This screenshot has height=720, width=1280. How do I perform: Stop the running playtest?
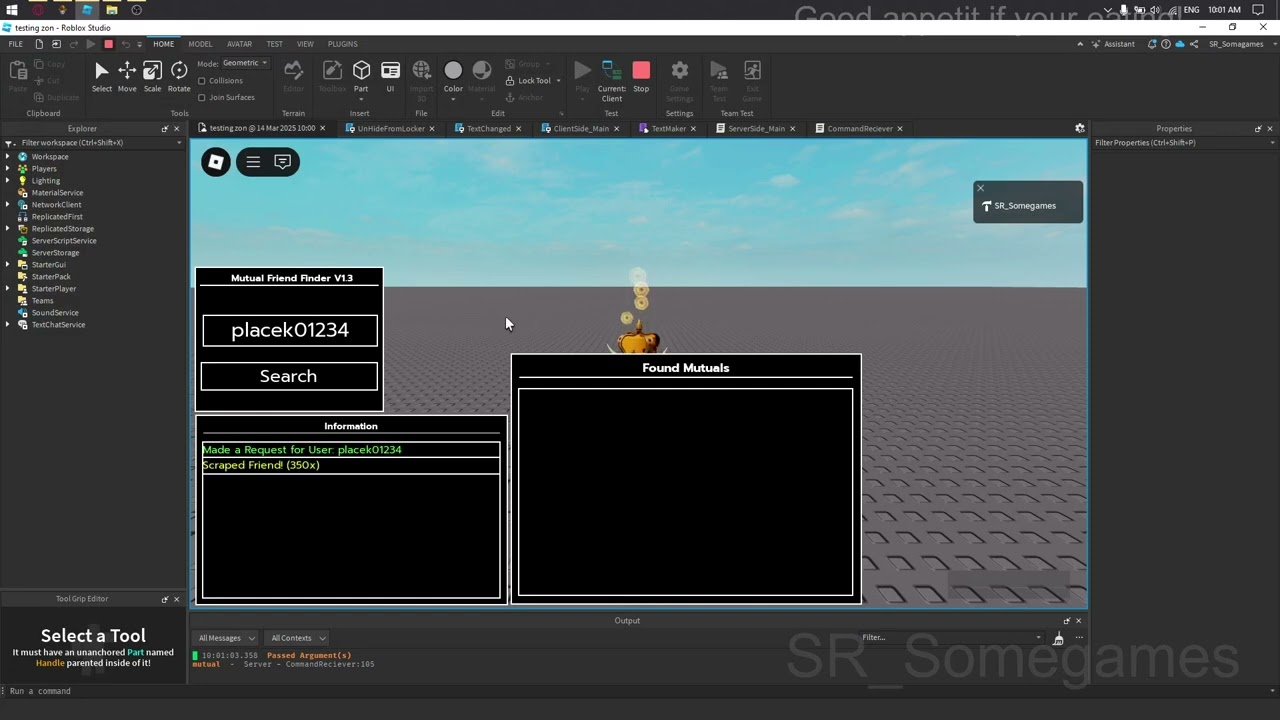(641, 77)
